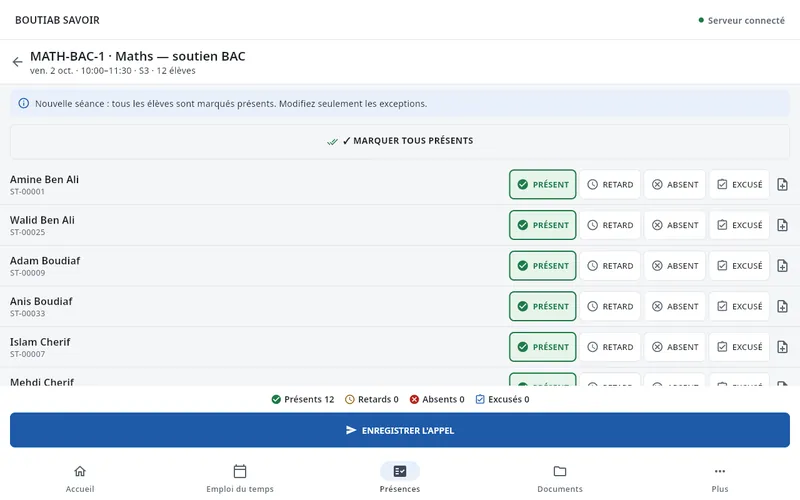Mark Amine Ben Ali as Retard
The image size is (800, 500).
tap(610, 185)
